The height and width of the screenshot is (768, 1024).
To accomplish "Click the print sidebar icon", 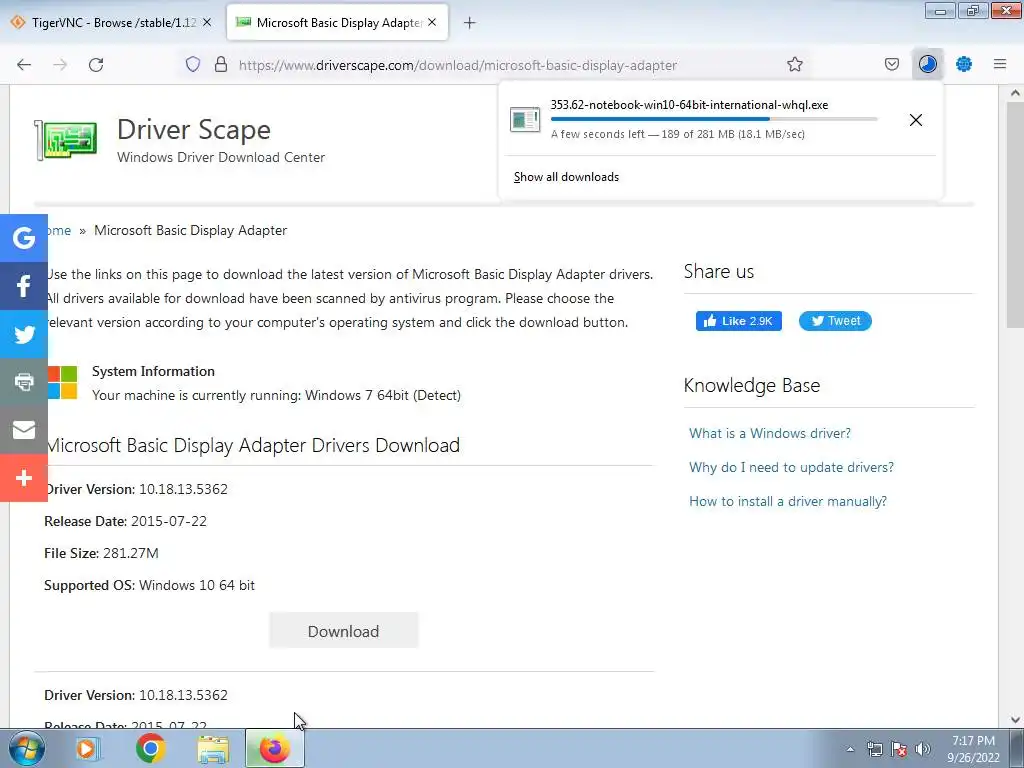I will (x=24, y=382).
